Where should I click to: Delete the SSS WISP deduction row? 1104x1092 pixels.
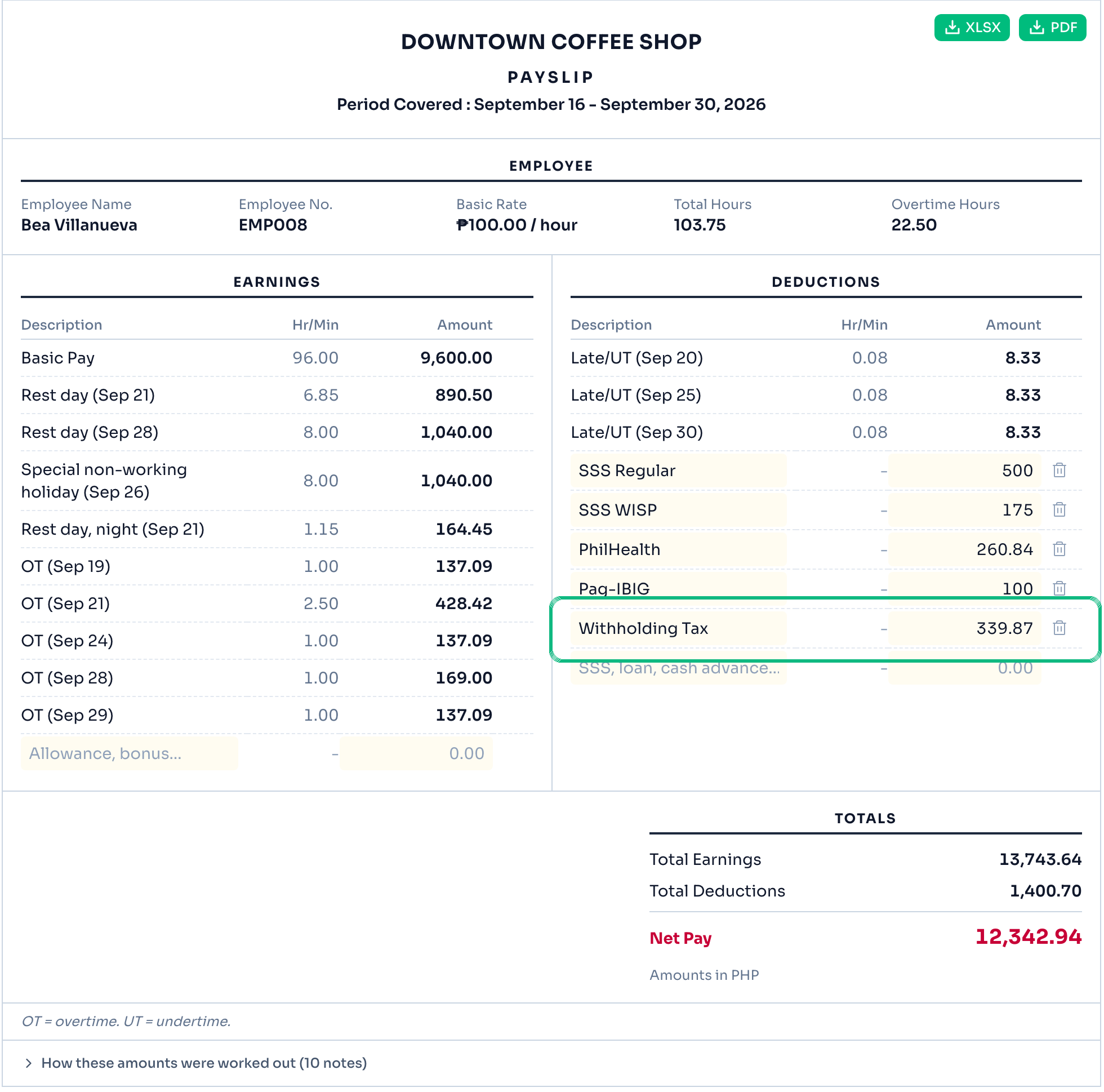[1060, 510]
